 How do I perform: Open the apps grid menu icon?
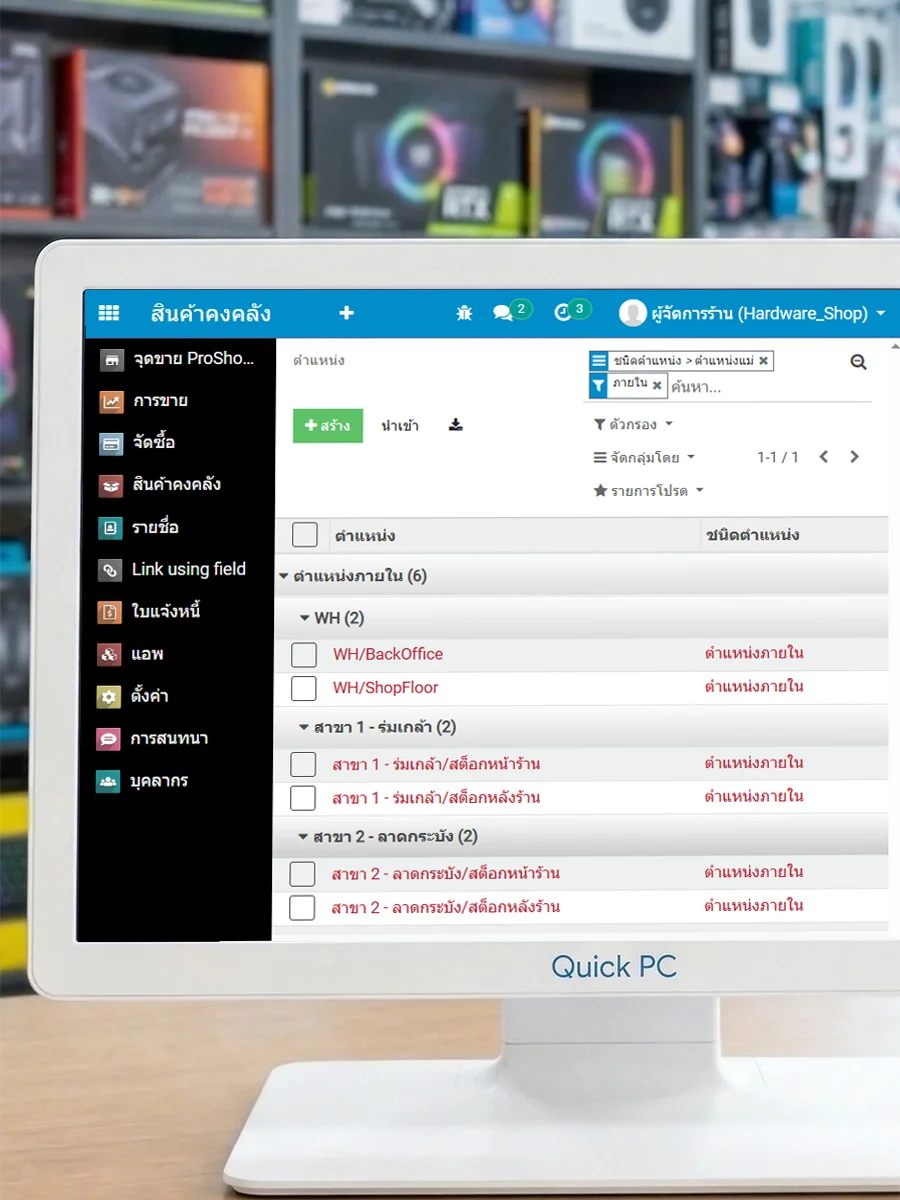108,313
